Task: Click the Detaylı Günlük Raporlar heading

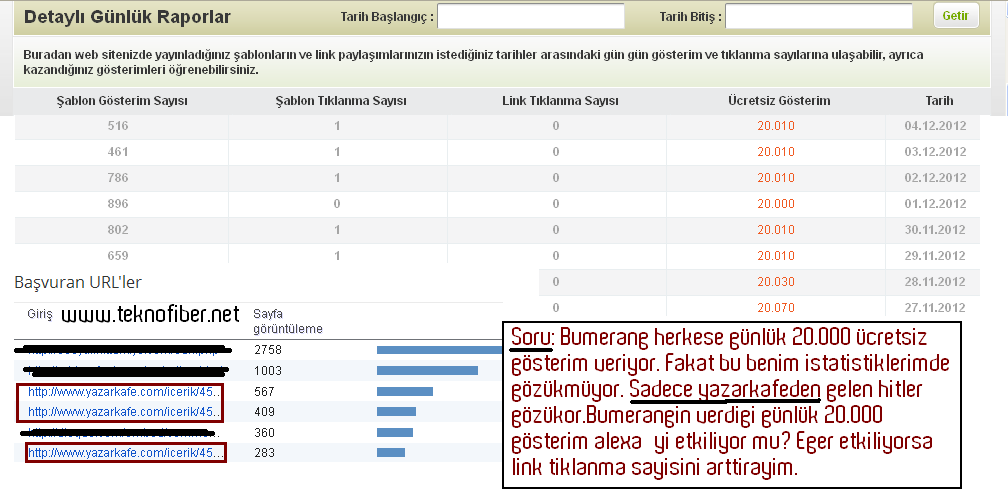Action: click(x=127, y=17)
